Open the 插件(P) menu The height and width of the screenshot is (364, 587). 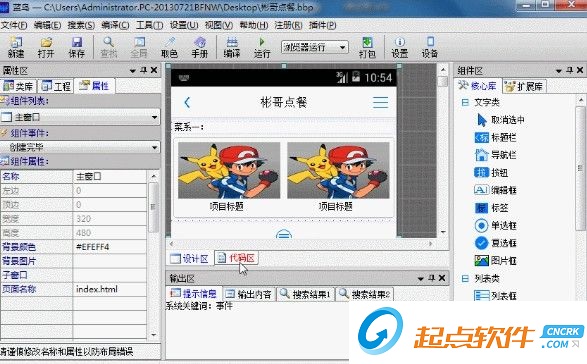click(x=323, y=25)
